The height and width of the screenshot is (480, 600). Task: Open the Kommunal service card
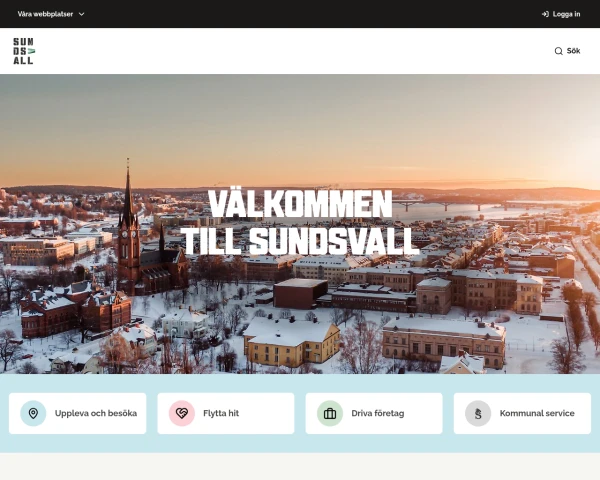(x=522, y=413)
